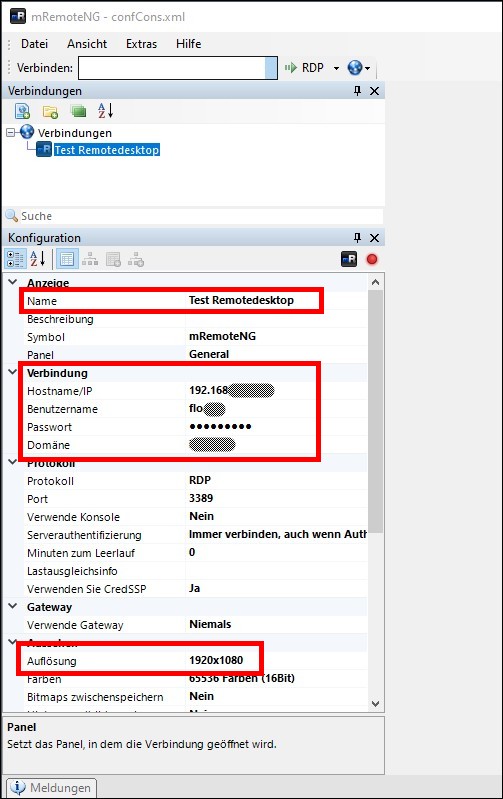Screen dimensions: 503x799
Task: Click the red host status icon
Action: tap(372, 259)
